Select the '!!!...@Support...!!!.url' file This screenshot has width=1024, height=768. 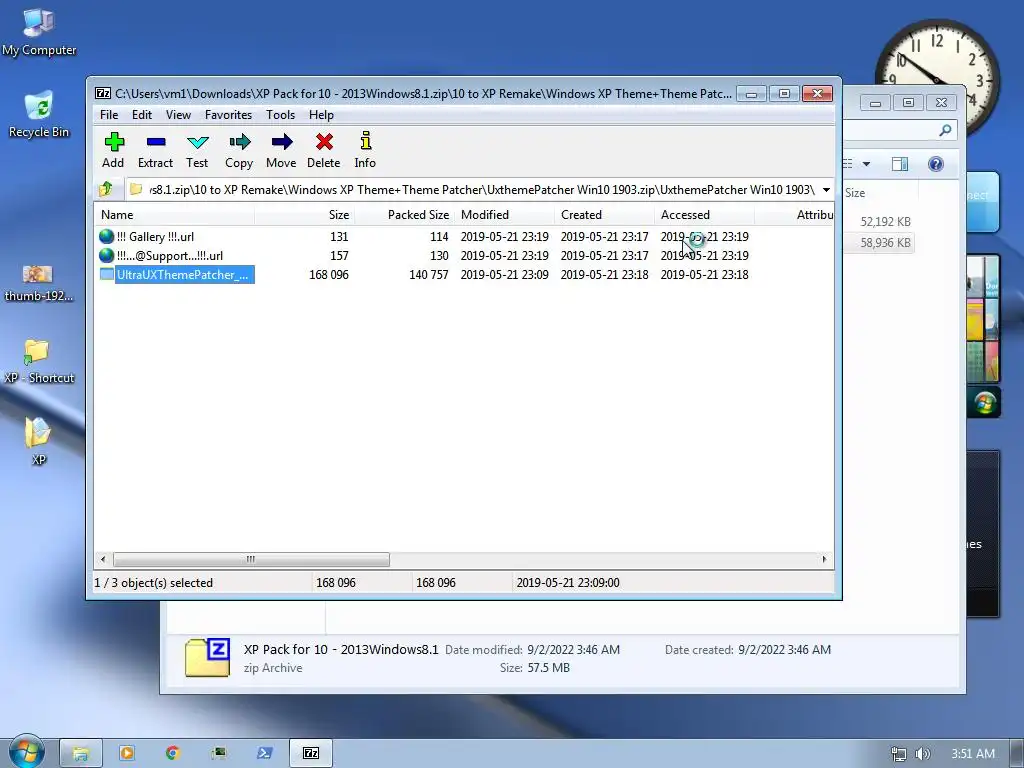click(x=170, y=255)
